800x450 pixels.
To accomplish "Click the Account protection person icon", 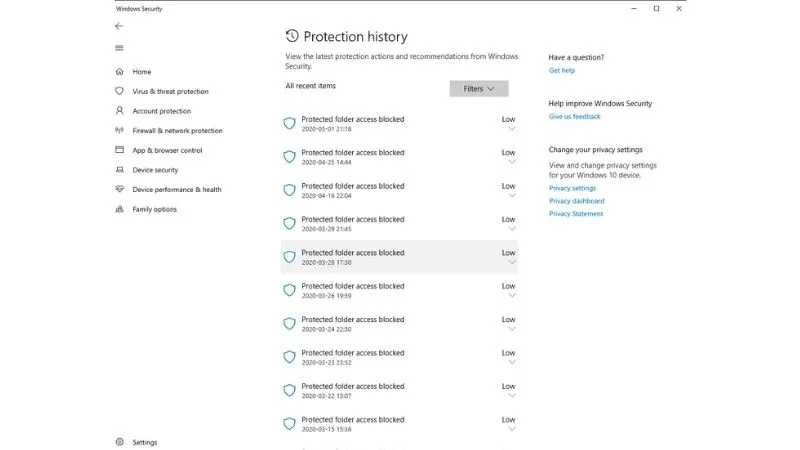I will click(x=119, y=110).
